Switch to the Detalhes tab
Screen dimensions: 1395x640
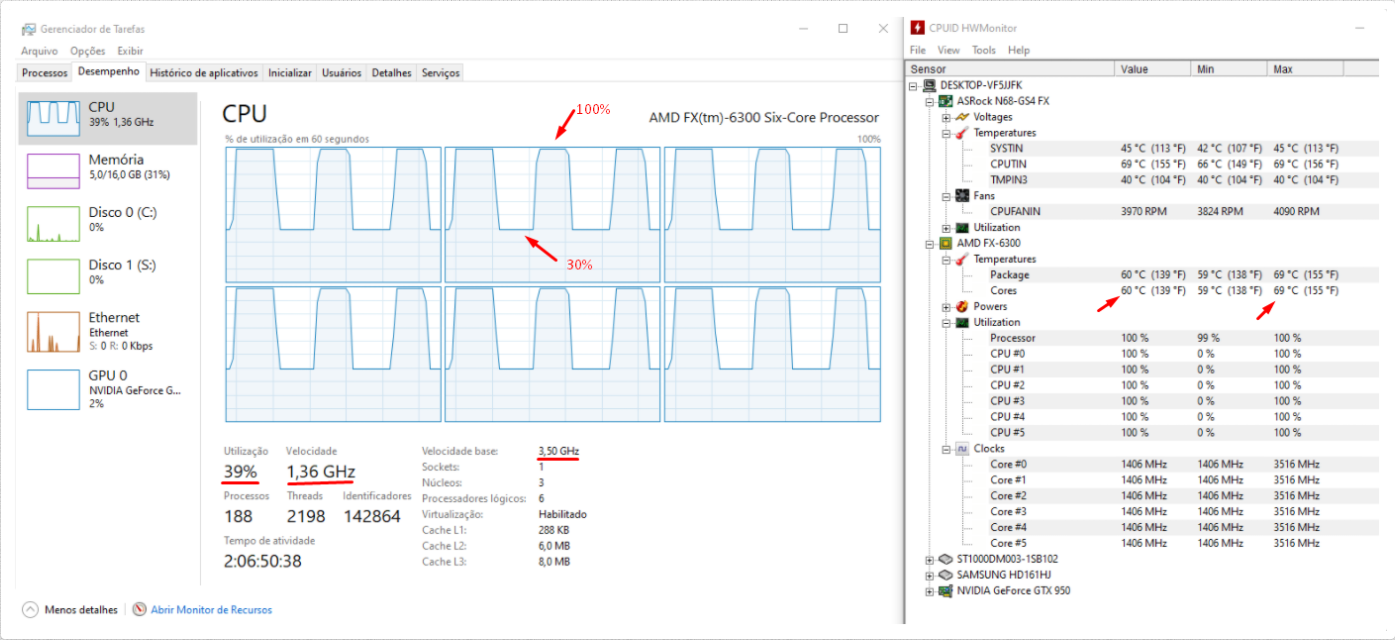pos(392,73)
